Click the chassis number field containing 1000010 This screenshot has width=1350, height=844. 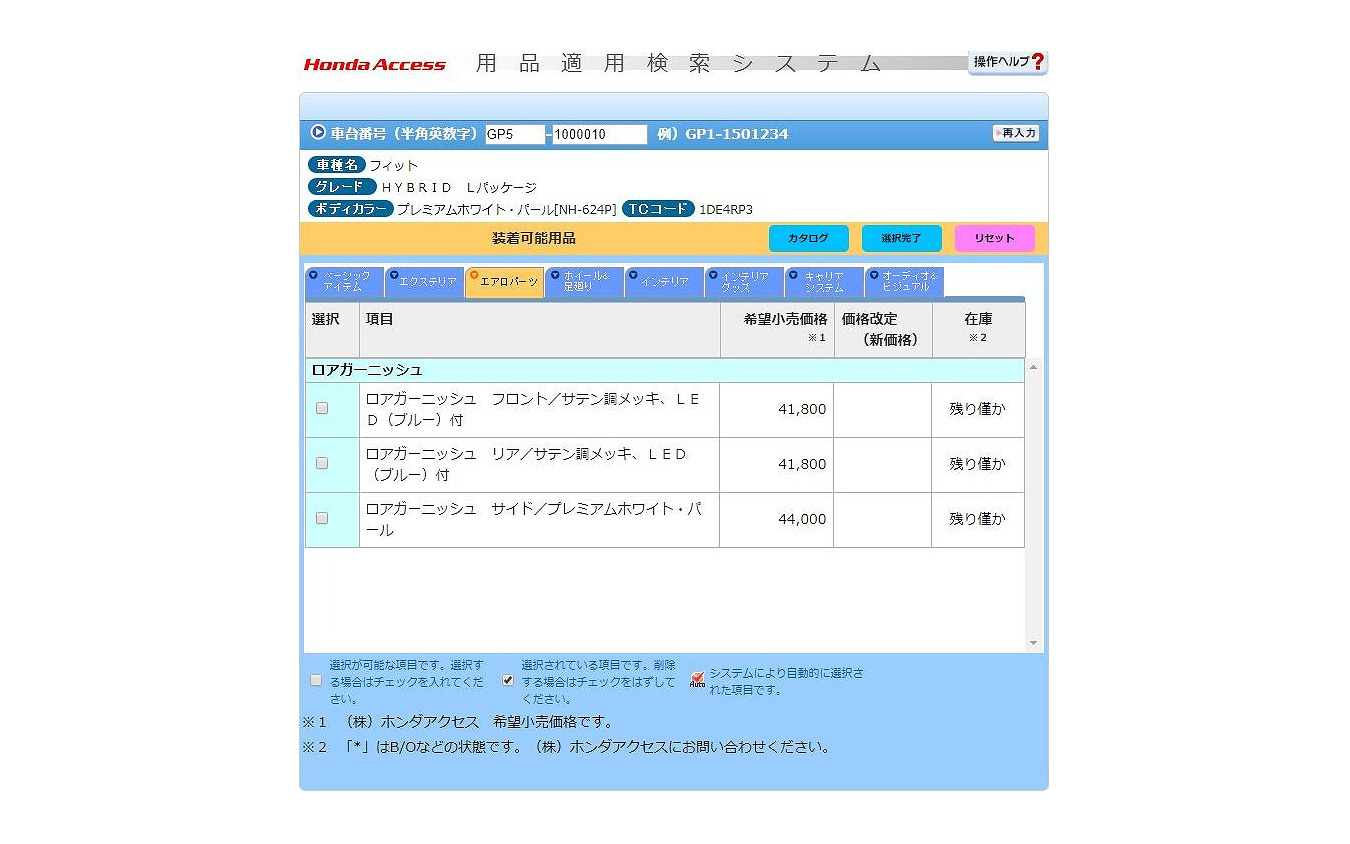click(600, 134)
